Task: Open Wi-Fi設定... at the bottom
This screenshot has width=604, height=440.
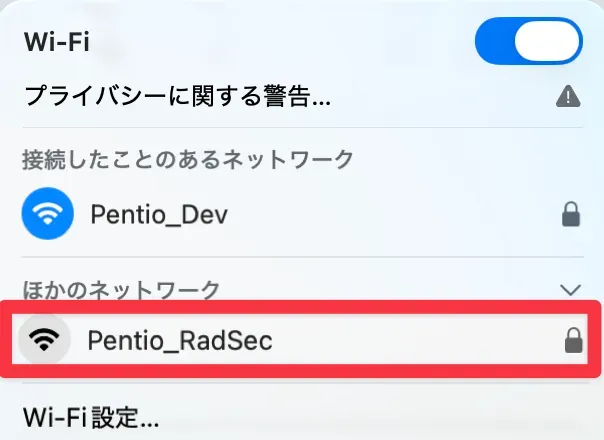Action: point(90,415)
